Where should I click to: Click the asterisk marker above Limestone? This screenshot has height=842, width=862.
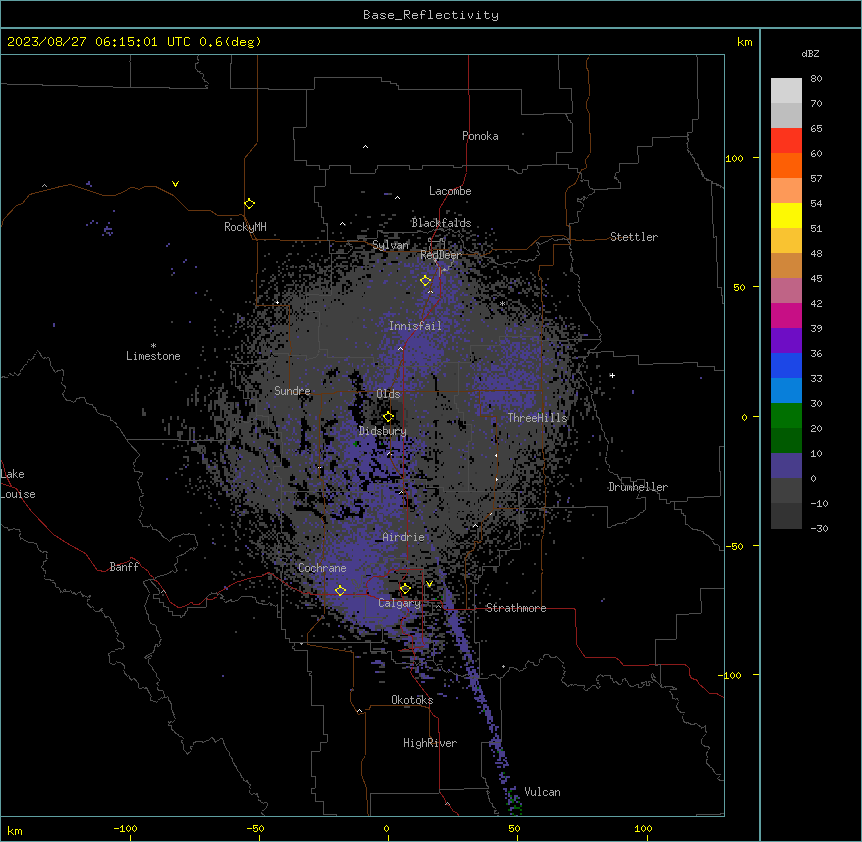click(x=153, y=346)
